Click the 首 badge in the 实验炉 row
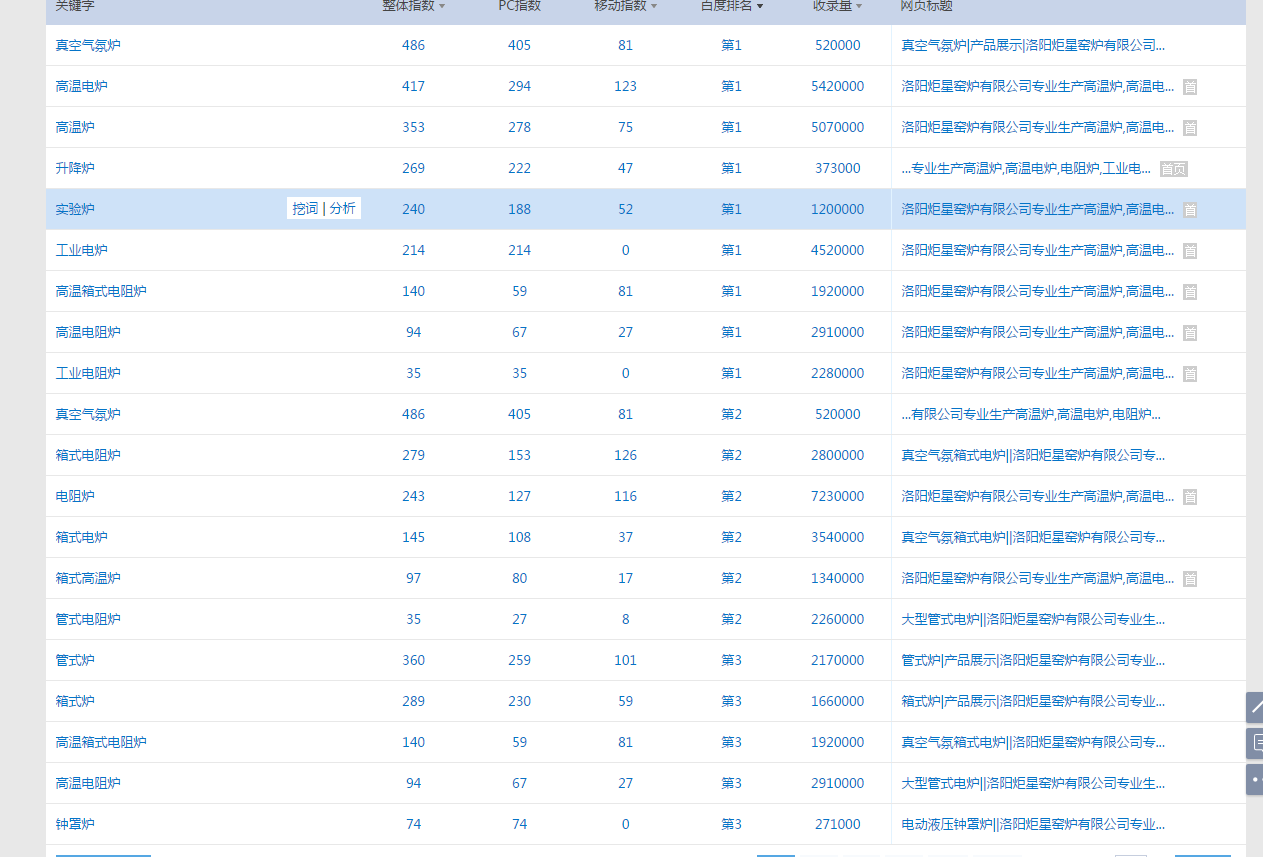Screen dimensions: 1263x857 [1190, 210]
